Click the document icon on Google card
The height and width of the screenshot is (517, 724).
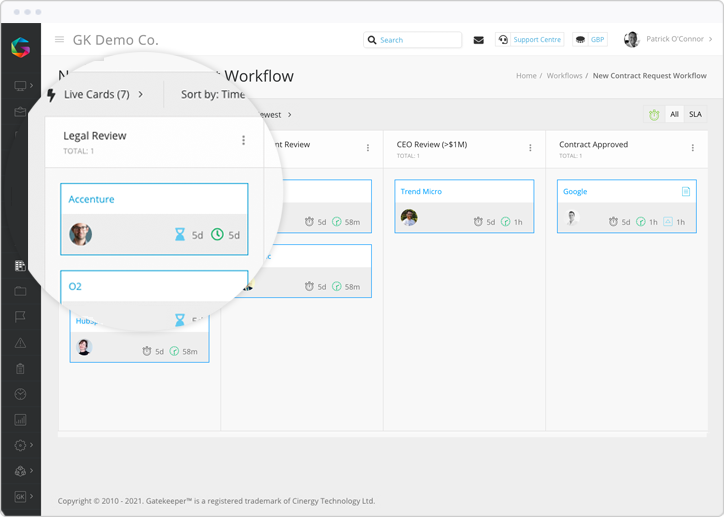tap(686, 191)
